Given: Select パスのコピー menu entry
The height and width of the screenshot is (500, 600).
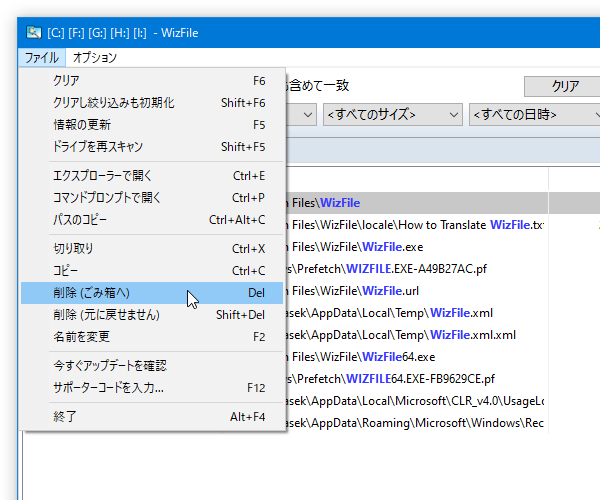Looking at the screenshot, I should [152, 220].
